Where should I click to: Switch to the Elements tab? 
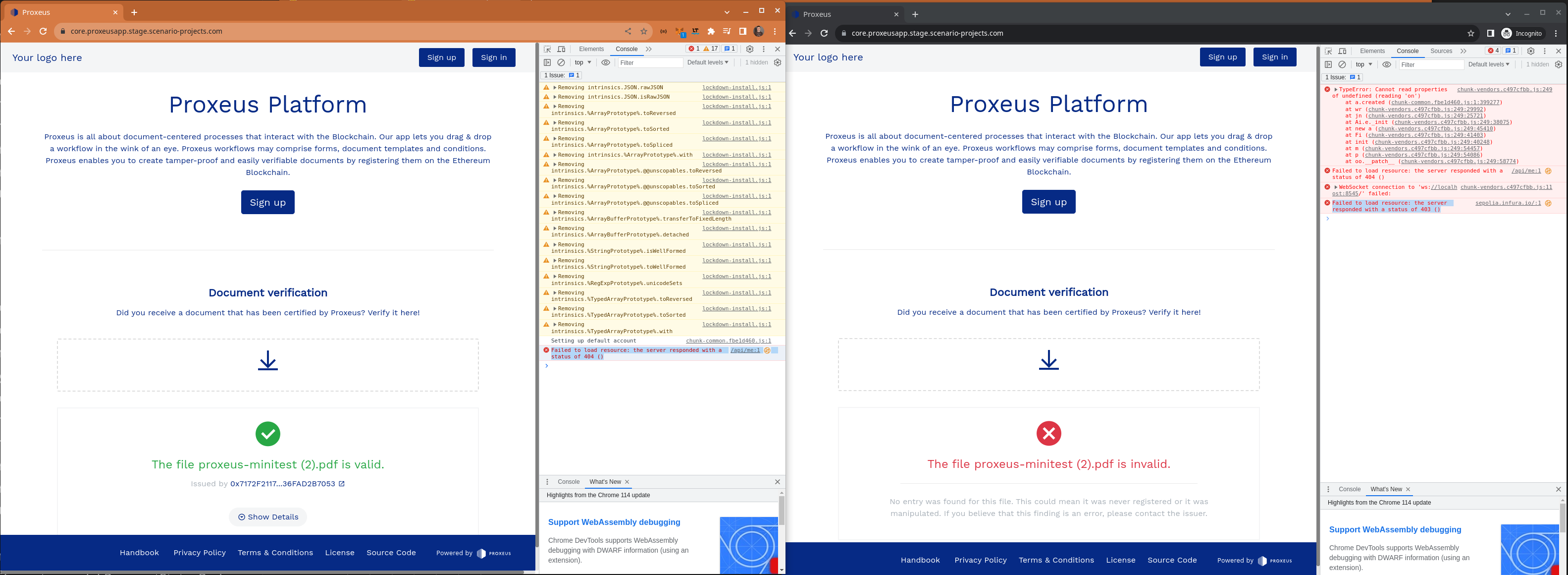(x=591, y=49)
